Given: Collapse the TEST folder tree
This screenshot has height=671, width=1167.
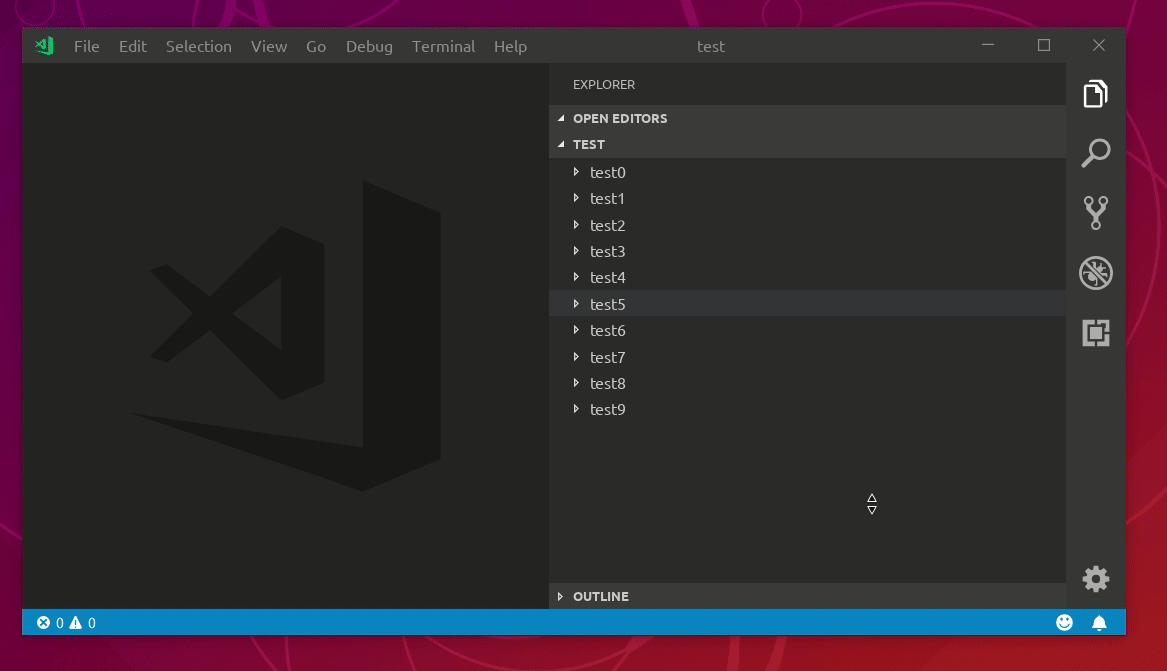Looking at the screenshot, I should 561,144.
